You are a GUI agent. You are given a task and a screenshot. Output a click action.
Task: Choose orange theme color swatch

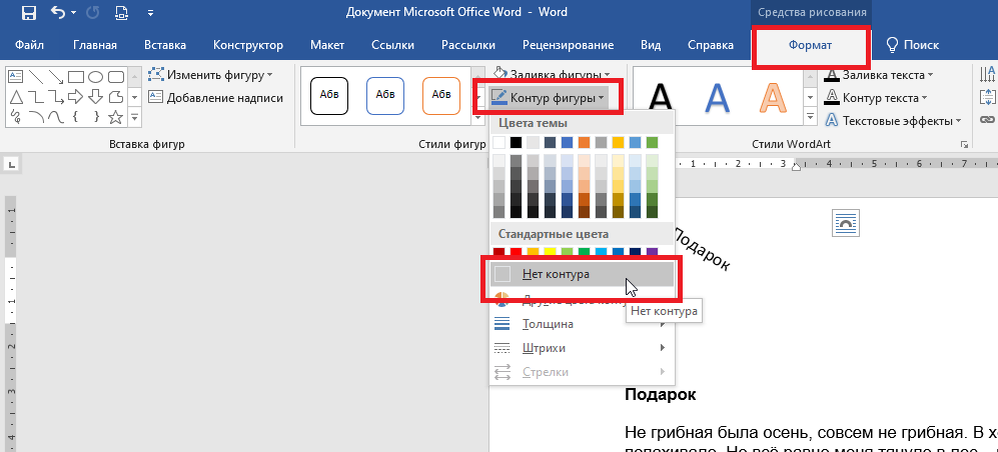click(584, 142)
